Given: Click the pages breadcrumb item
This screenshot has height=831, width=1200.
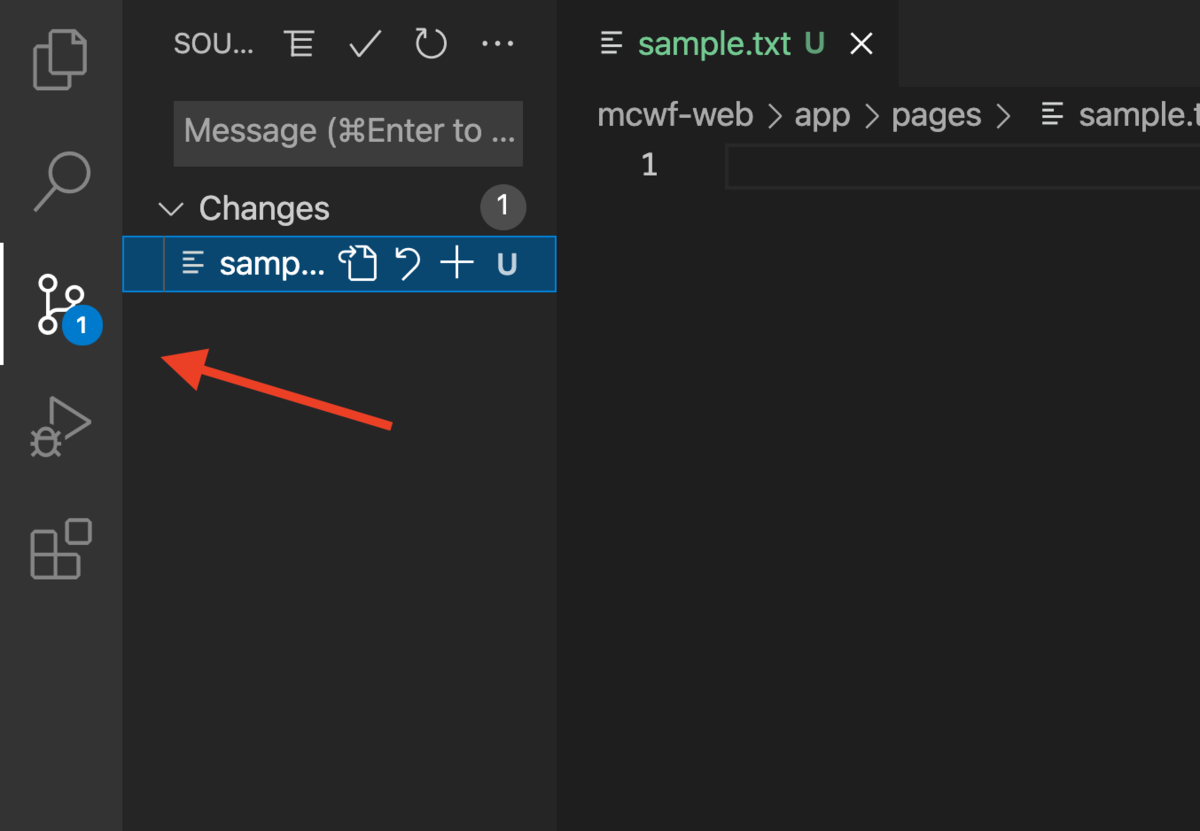Looking at the screenshot, I should pyautogui.click(x=936, y=116).
